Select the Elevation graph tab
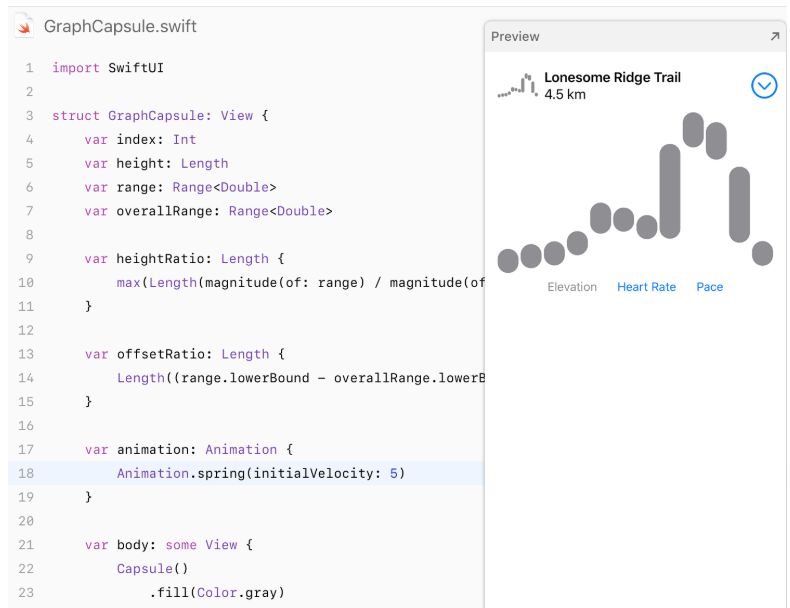The width and height of the screenshot is (790, 608). coord(572,287)
